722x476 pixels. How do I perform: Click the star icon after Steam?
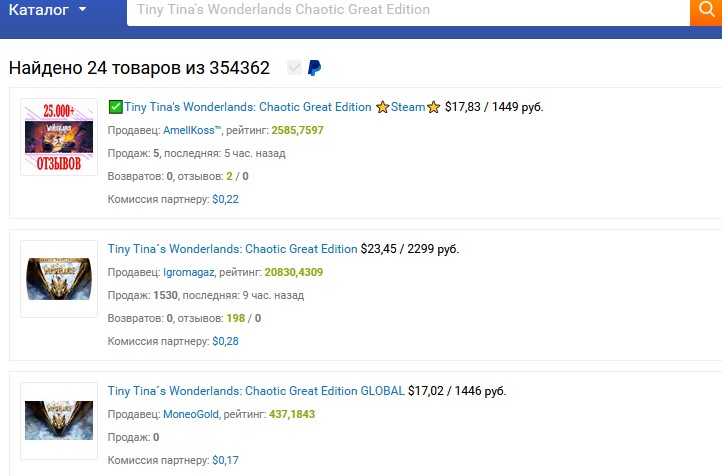(x=433, y=107)
